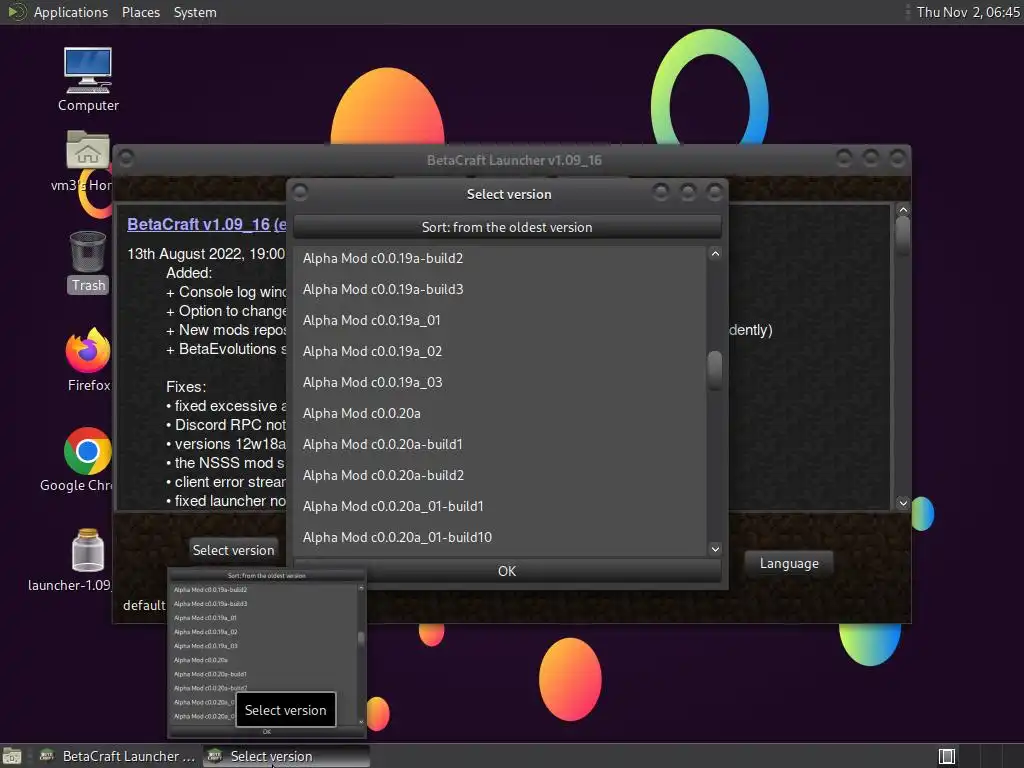The height and width of the screenshot is (768, 1024).
Task: Maximize the BetaCraft Launcher window
Action: point(871,158)
